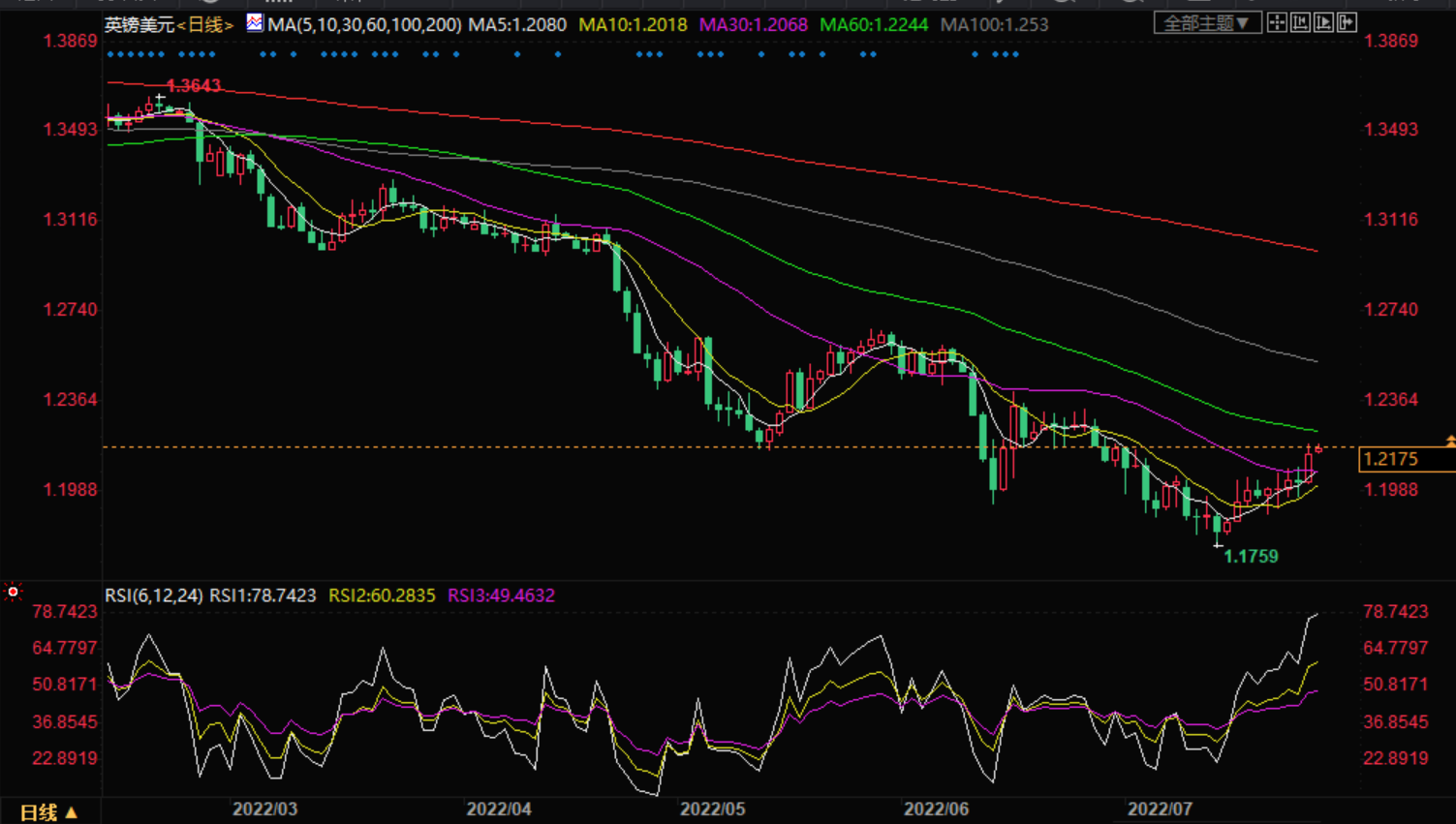Viewport: 1456px width, 824px height.
Task: Click the jump-to-start chart icon
Action: click(1300, 23)
